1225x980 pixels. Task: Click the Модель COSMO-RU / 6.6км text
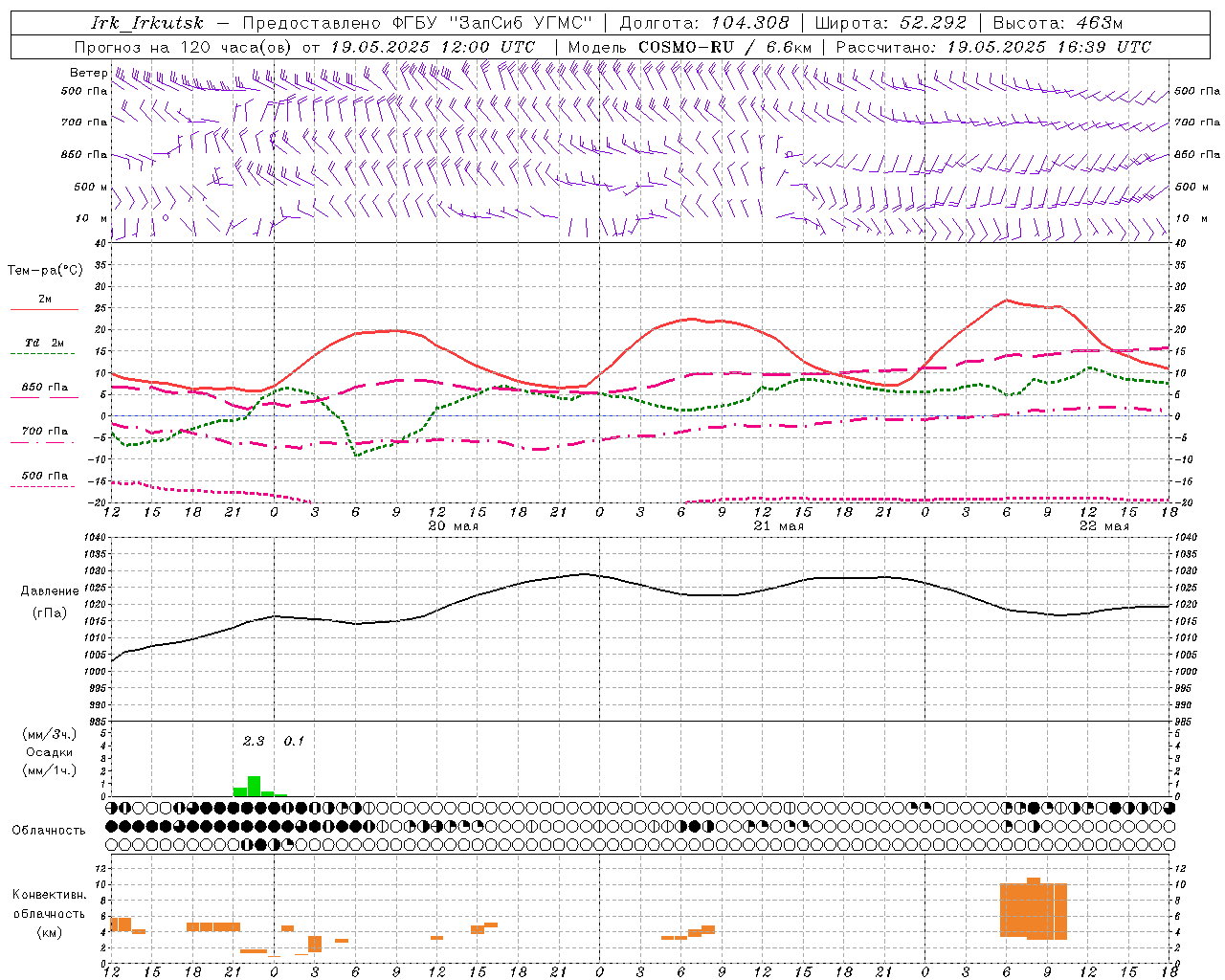[690, 47]
